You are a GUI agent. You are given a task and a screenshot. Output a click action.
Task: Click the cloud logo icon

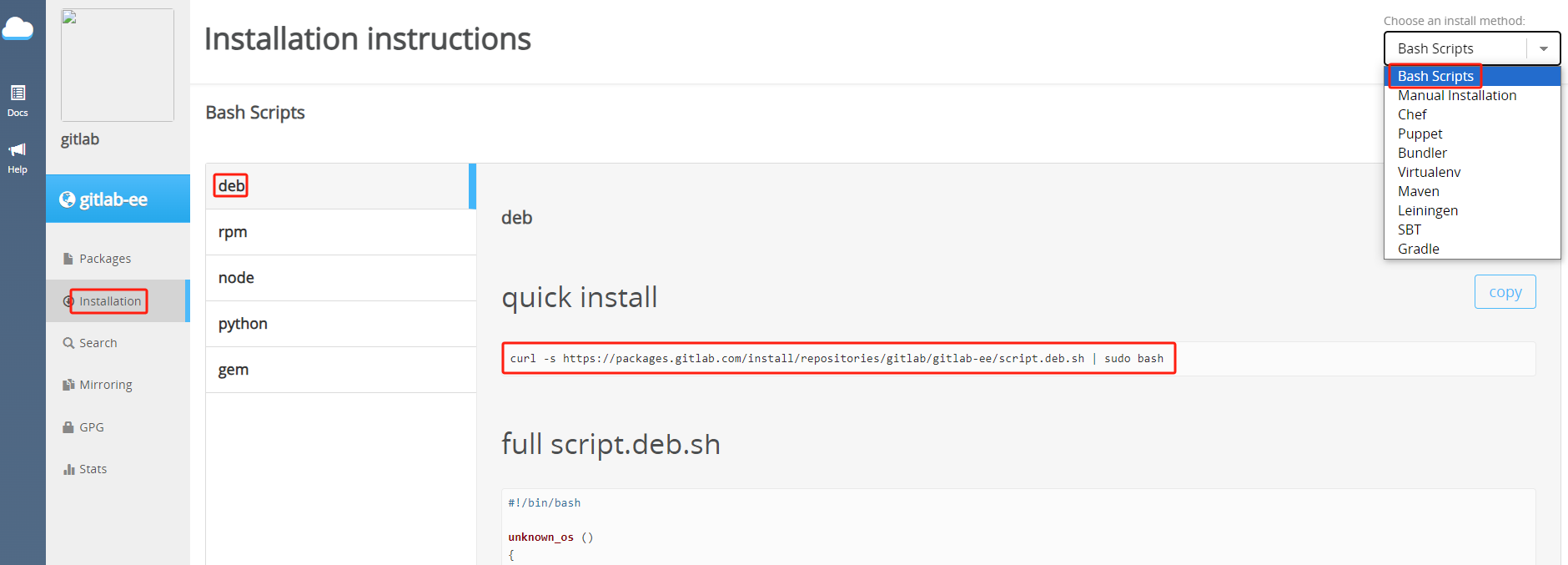pyautogui.click(x=18, y=30)
